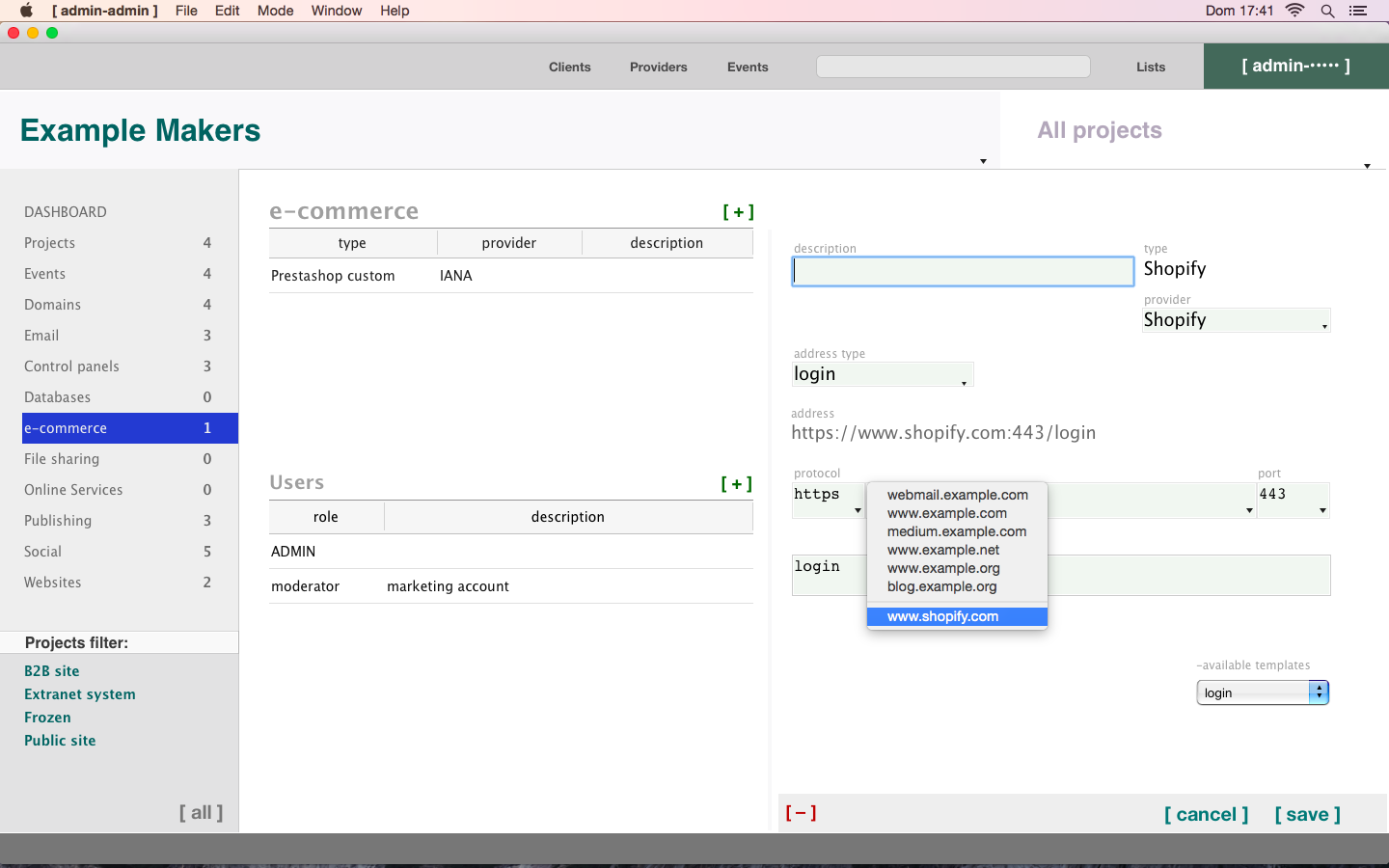
Task: Open the address type login dropdown
Action: click(964, 383)
